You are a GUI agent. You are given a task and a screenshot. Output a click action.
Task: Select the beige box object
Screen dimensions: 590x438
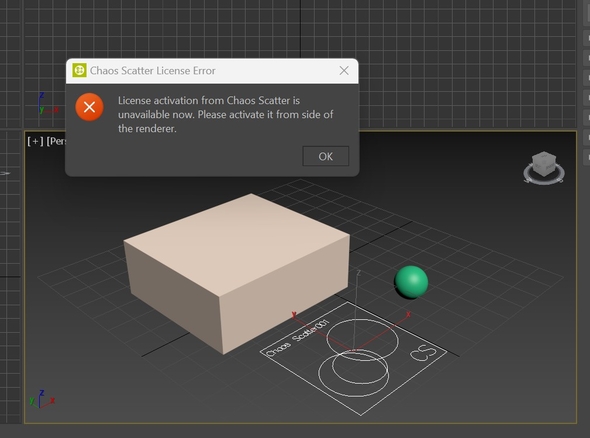[x=237, y=272]
